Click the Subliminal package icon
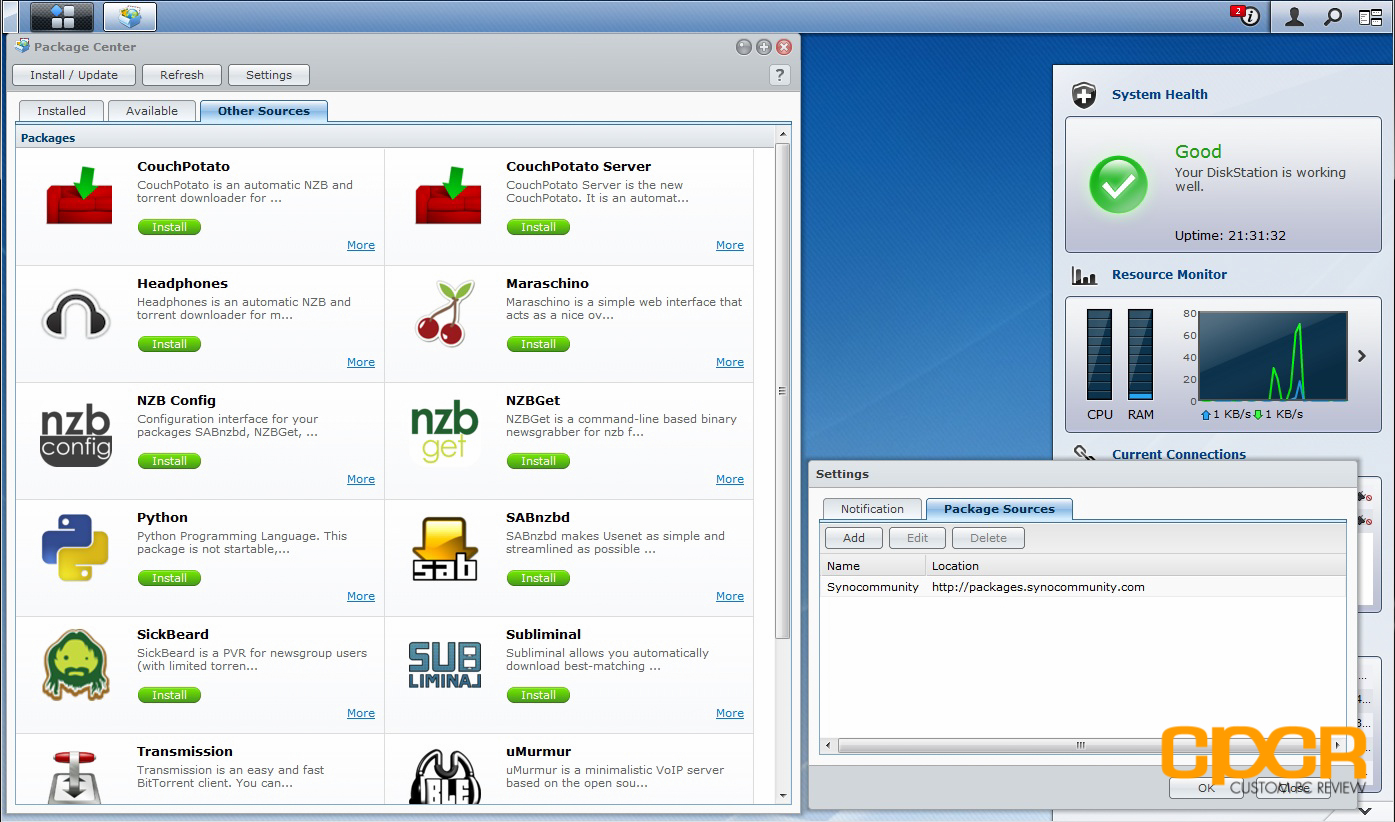This screenshot has width=1395, height=822. pos(445,665)
